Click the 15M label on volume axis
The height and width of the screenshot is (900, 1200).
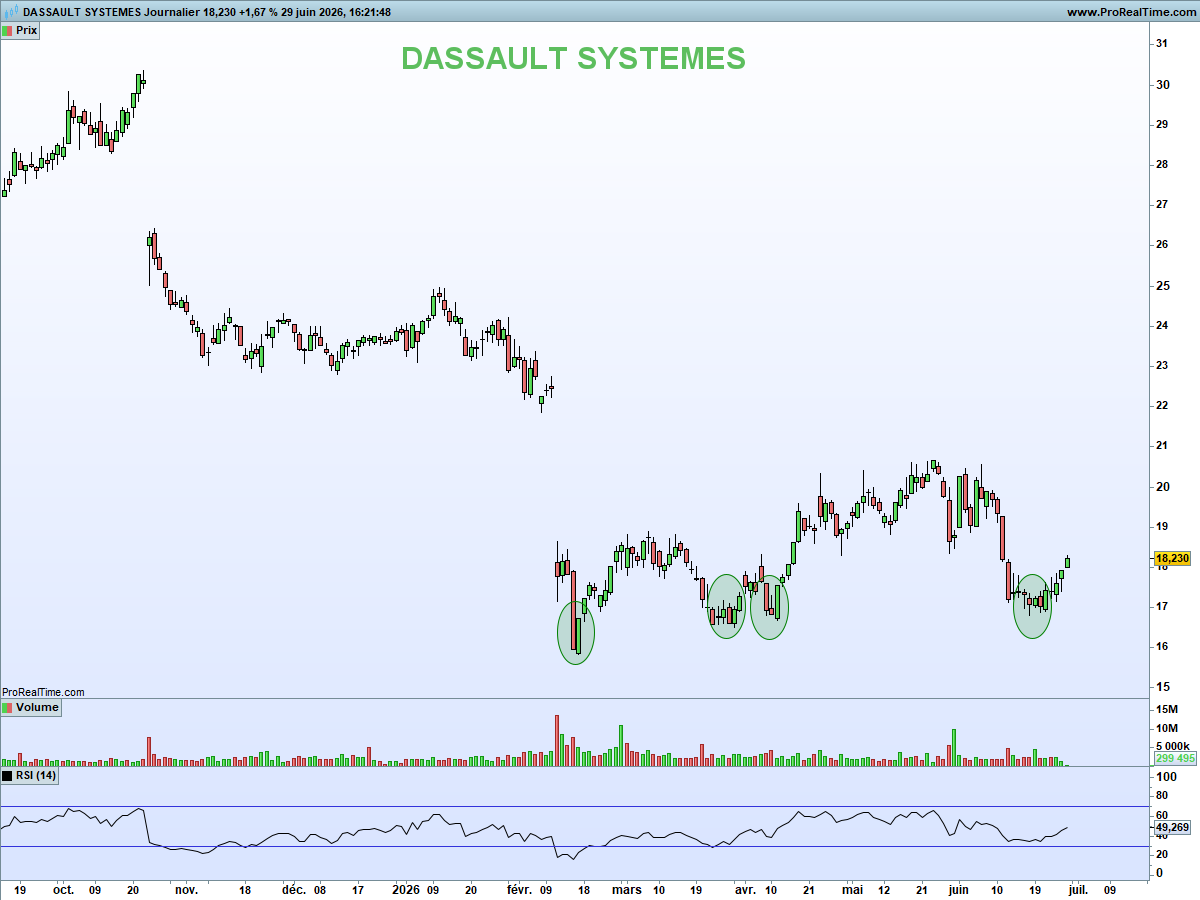pyautogui.click(x=1167, y=710)
